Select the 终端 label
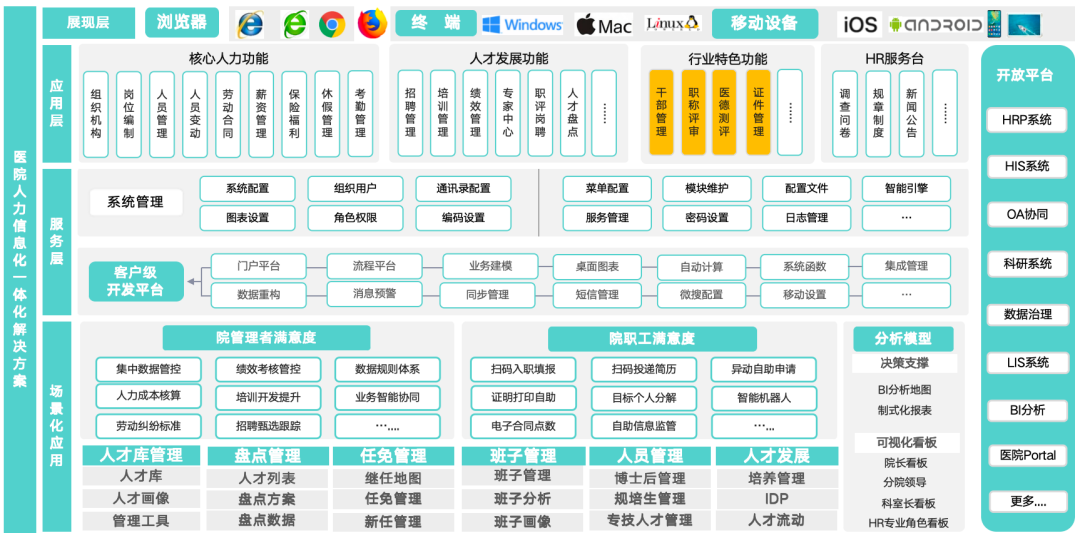Screen dimensions: 1080x538 pos(436,23)
